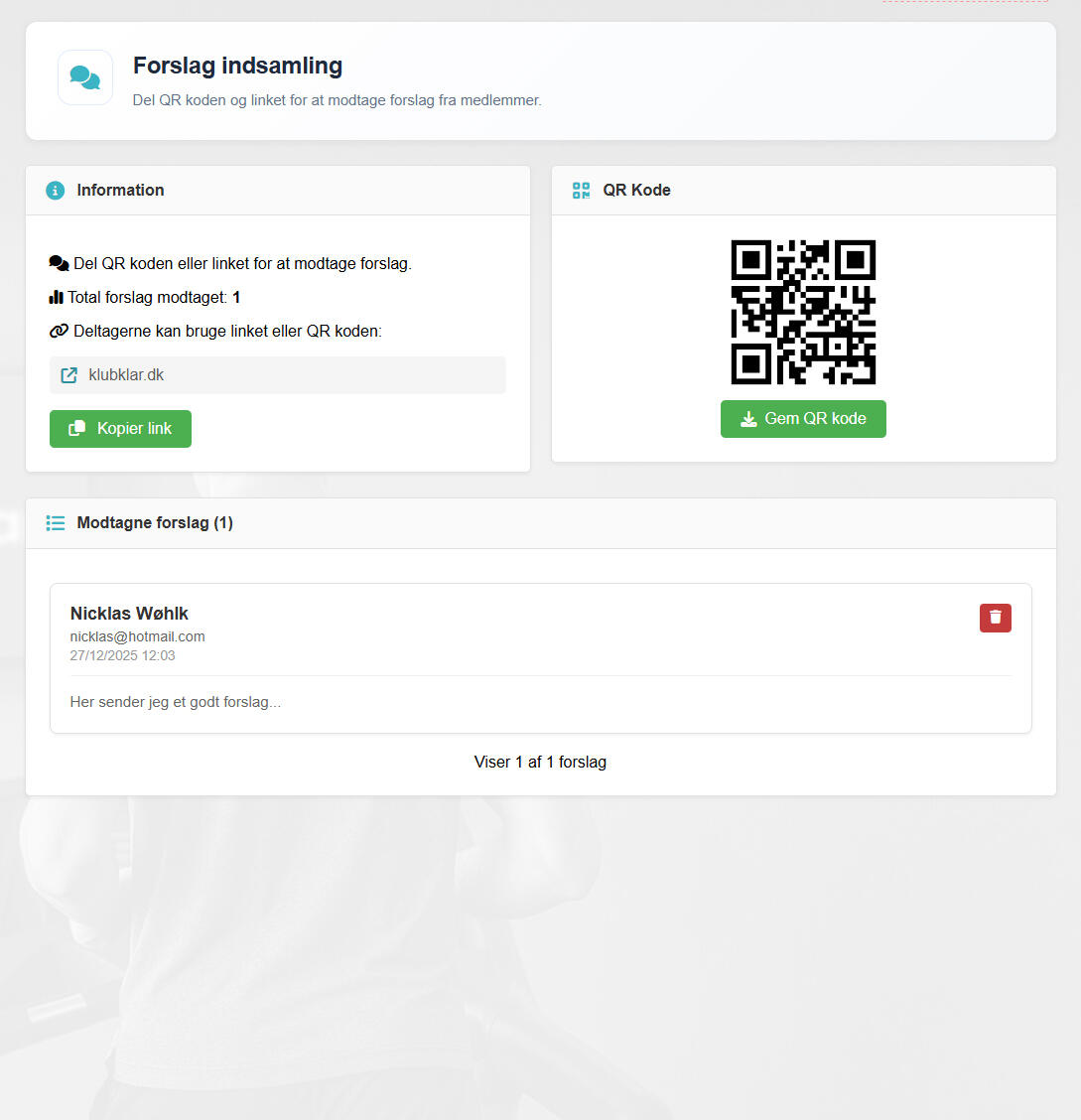Click the QR grid icon beside QR Kode heading
1081x1120 pixels.
[x=581, y=191]
